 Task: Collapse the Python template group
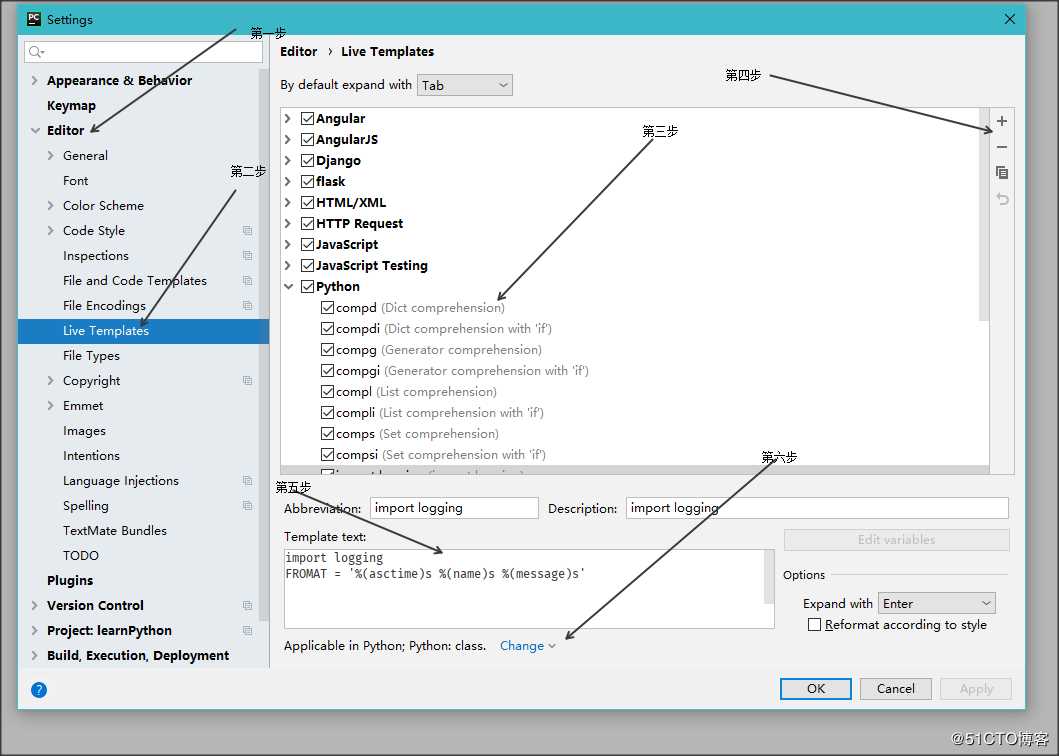pos(288,286)
